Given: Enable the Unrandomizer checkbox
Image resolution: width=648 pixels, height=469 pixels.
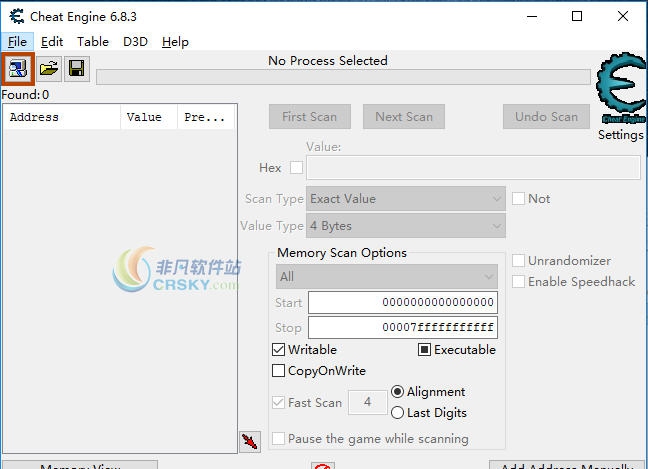Looking at the screenshot, I should pyautogui.click(x=518, y=261).
